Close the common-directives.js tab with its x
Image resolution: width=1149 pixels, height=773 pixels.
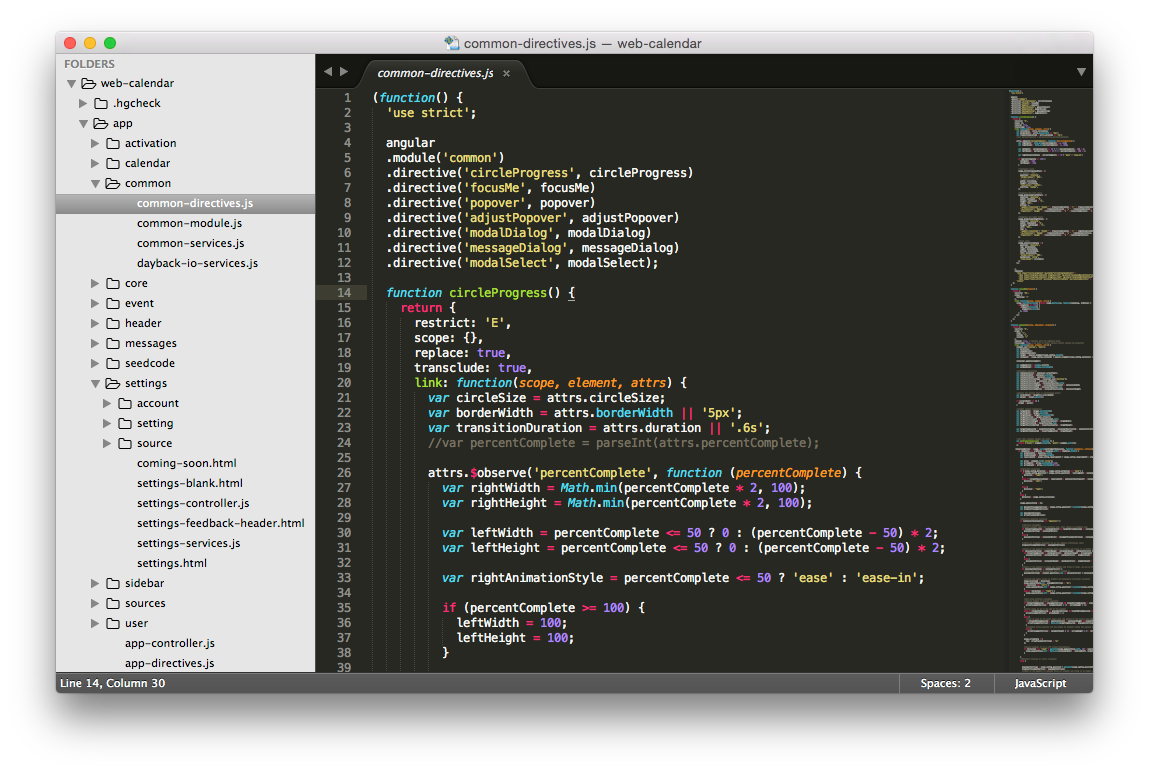pyautogui.click(x=506, y=73)
